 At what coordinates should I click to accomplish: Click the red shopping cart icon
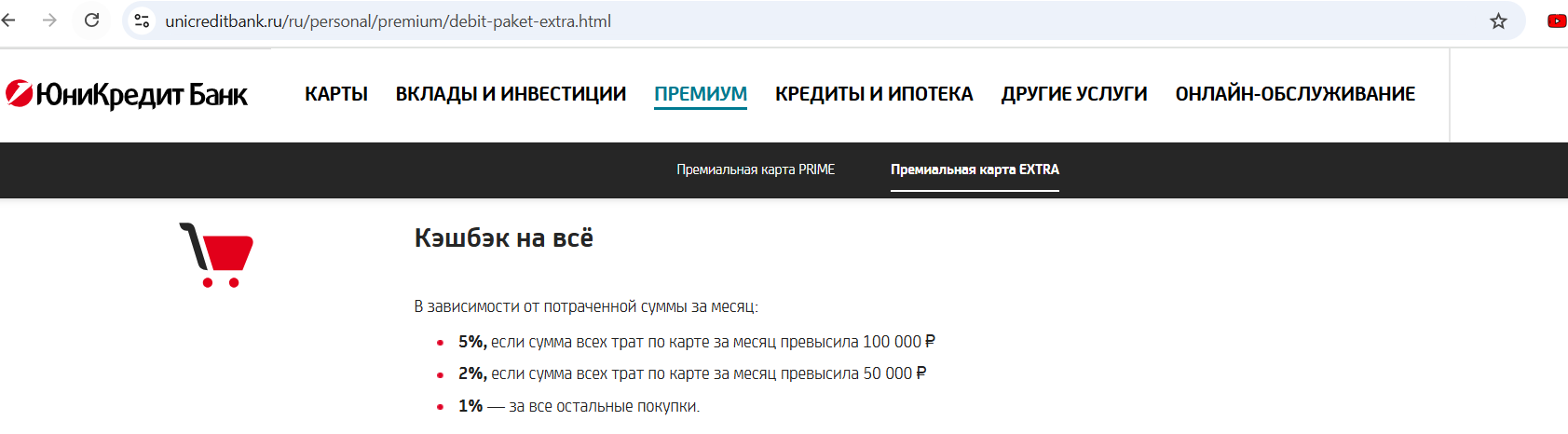pos(216,254)
